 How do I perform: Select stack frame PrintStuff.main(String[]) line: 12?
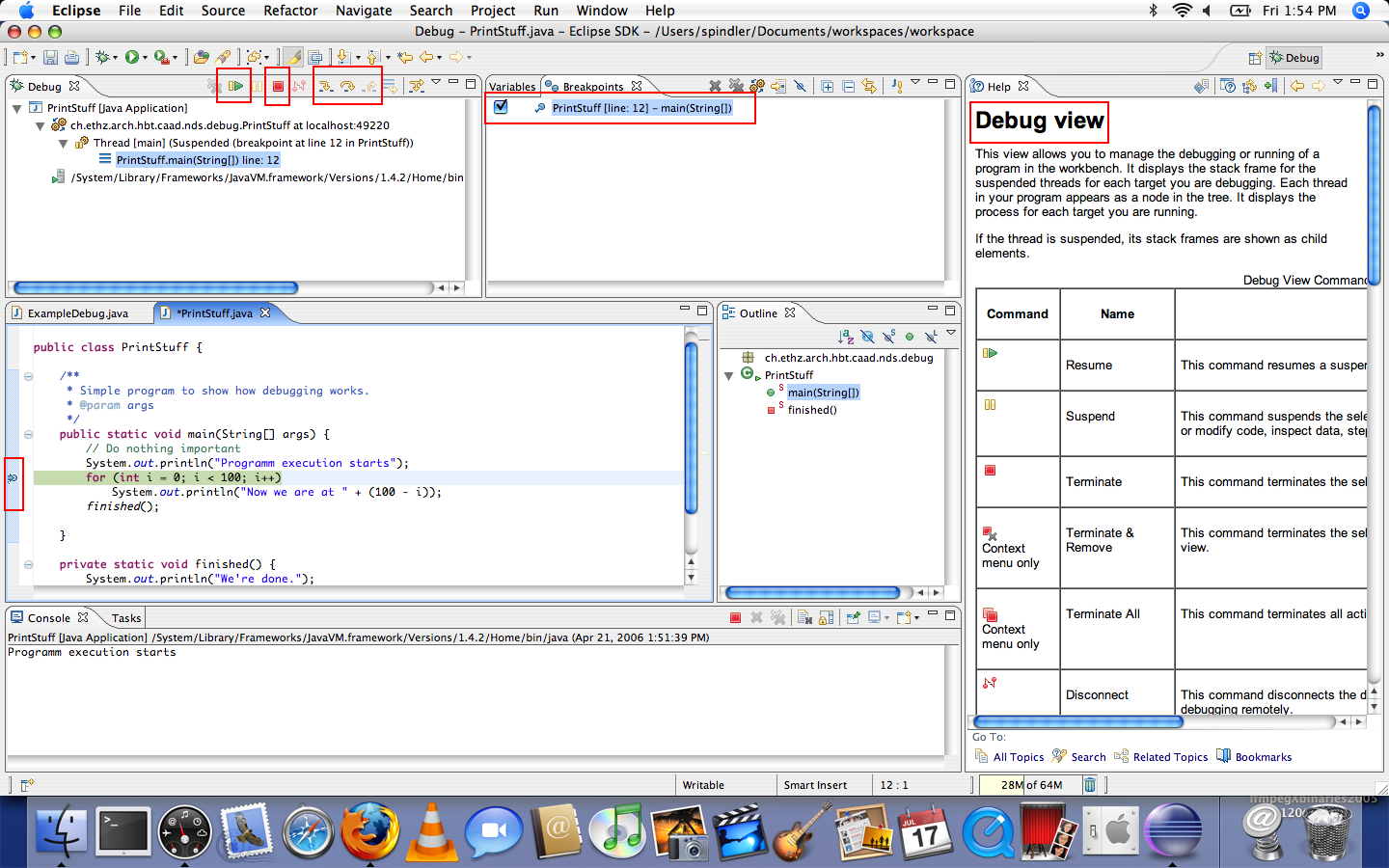point(198,160)
